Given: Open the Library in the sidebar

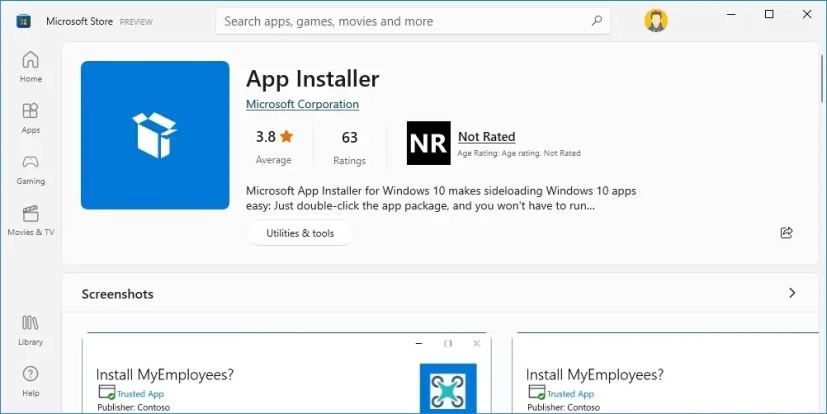Looking at the screenshot, I should [x=31, y=330].
